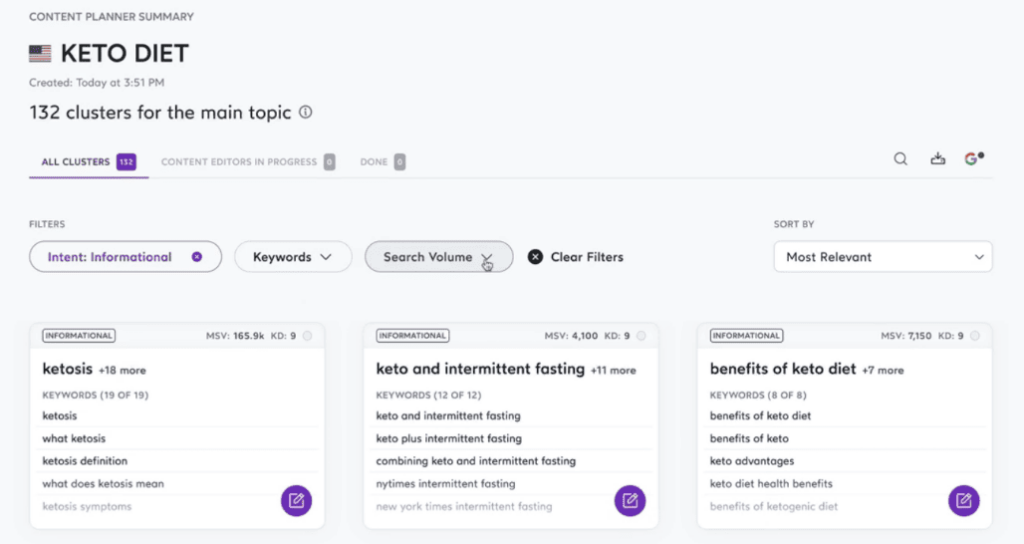Click the Informational tag on ketosis card
The width and height of the screenshot is (1024, 544).
click(x=78, y=336)
